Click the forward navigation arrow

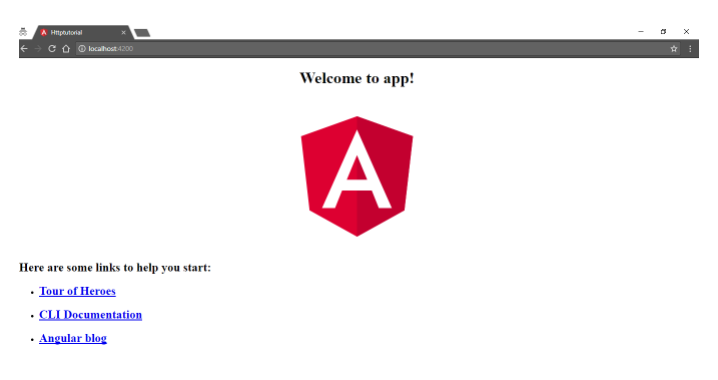(x=38, y=49)
